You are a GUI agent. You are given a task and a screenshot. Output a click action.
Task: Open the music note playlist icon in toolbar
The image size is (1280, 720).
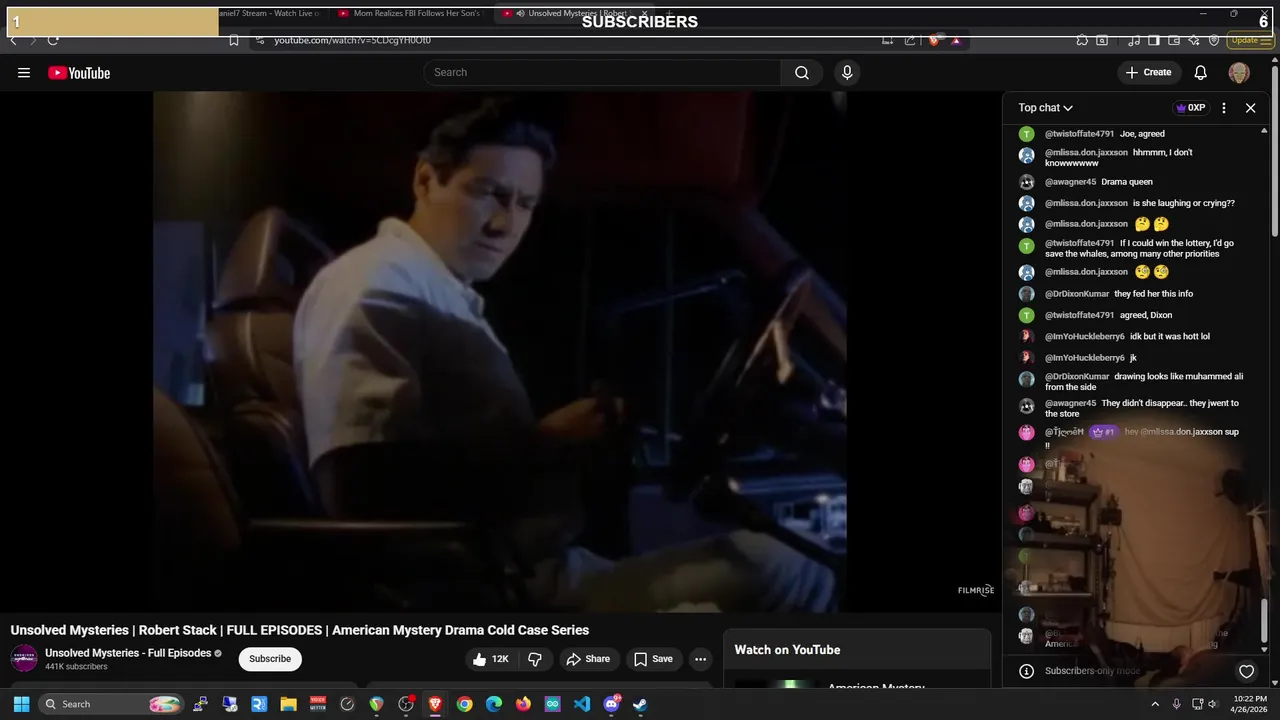coord(1134,40)
